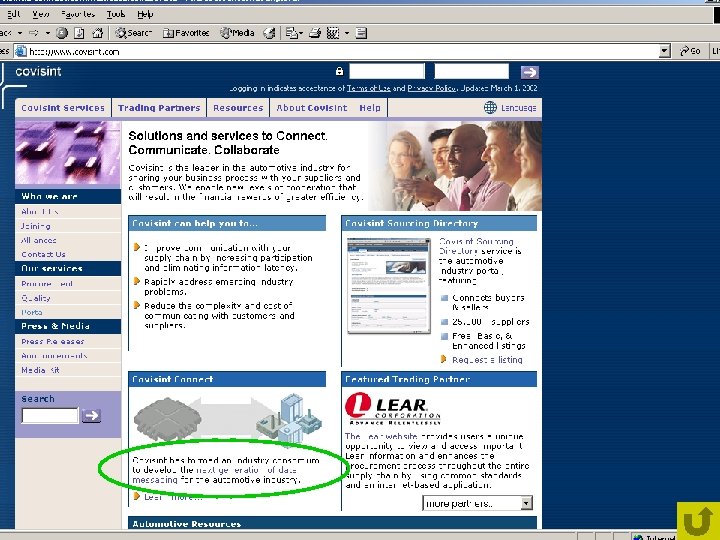Click the Mail icon in toolbar
Viewport: 720px width, 540px height.
pyautogui.click(x=291, y=33)
